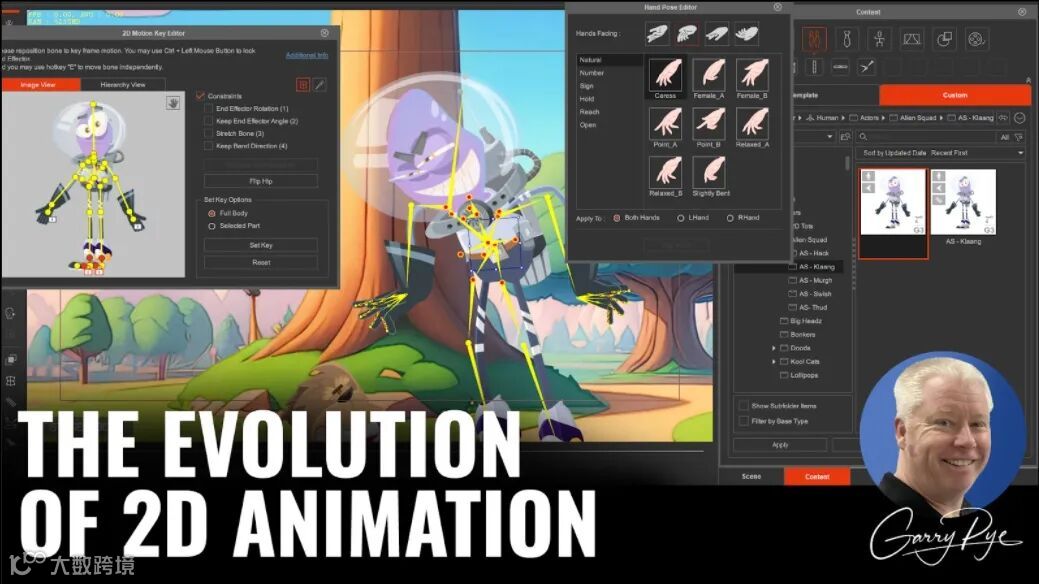Apply pose to RHand only
Image resolution: width=1039 pixels, height=584 pixels.
pos(730,217)
